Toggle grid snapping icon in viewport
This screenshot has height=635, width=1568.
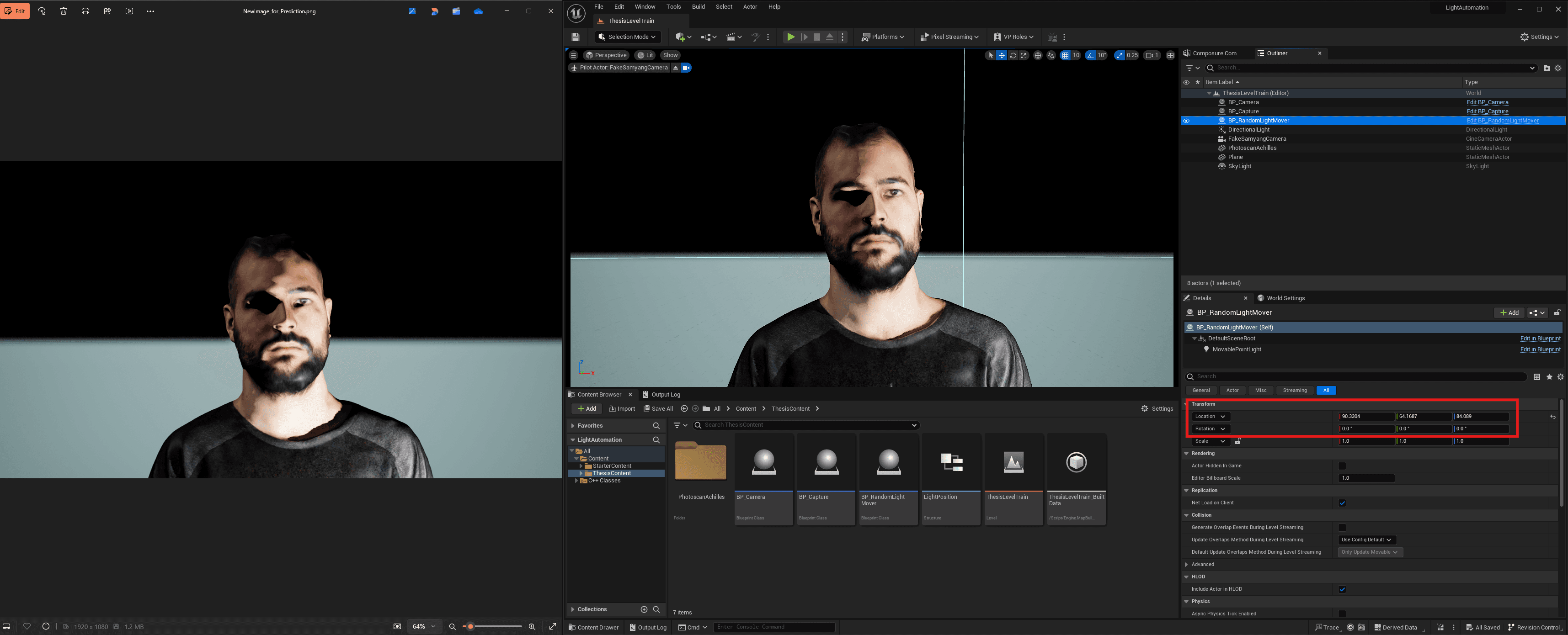pyautogui.click(x=1065, y=55)
